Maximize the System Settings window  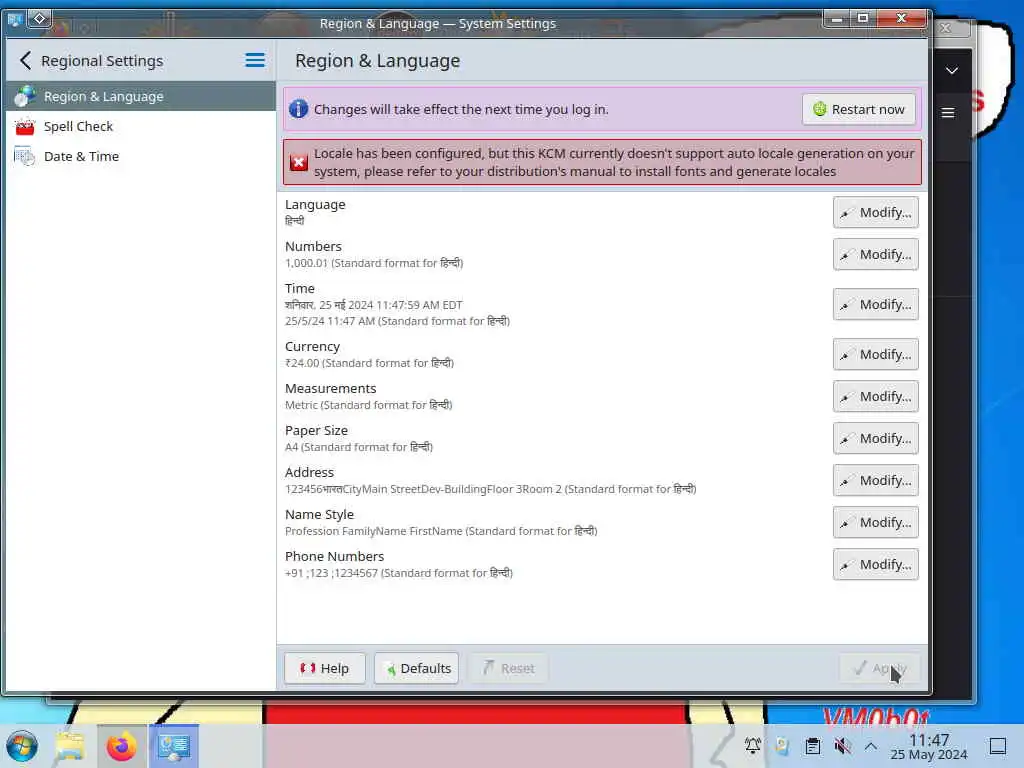(863, 18)
